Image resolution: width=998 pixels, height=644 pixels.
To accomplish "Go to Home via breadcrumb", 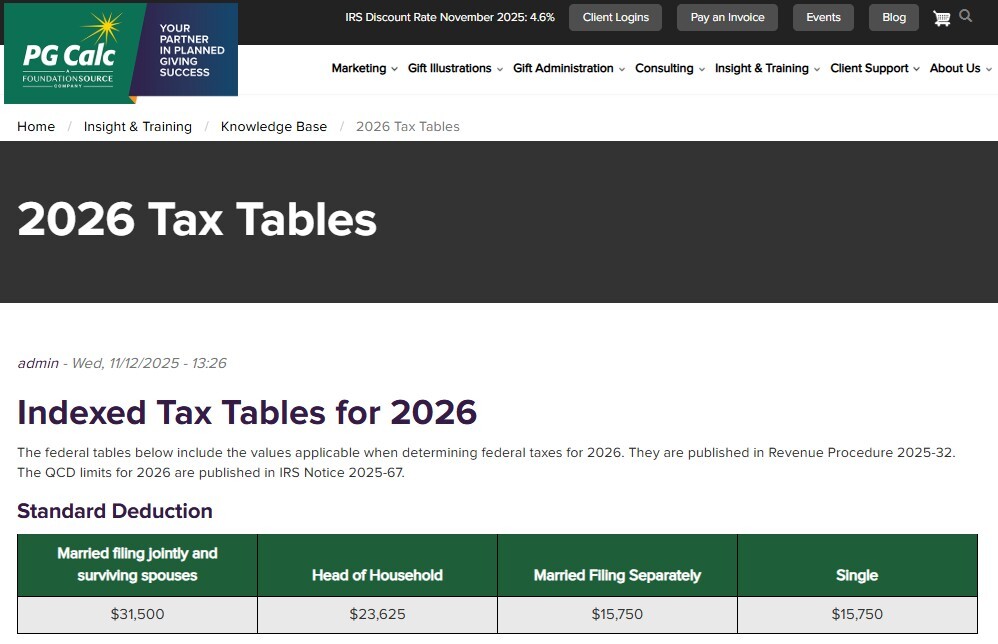I will 36,126.
